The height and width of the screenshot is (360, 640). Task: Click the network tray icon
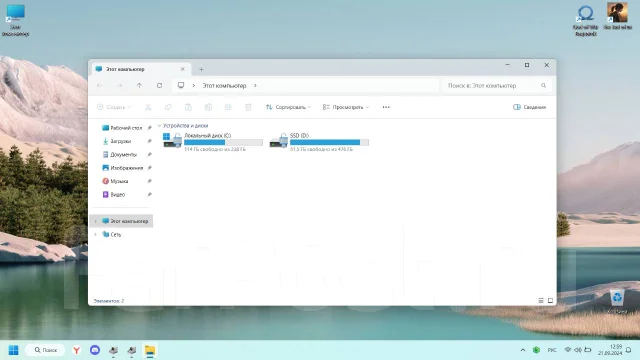tap(568, 350)
